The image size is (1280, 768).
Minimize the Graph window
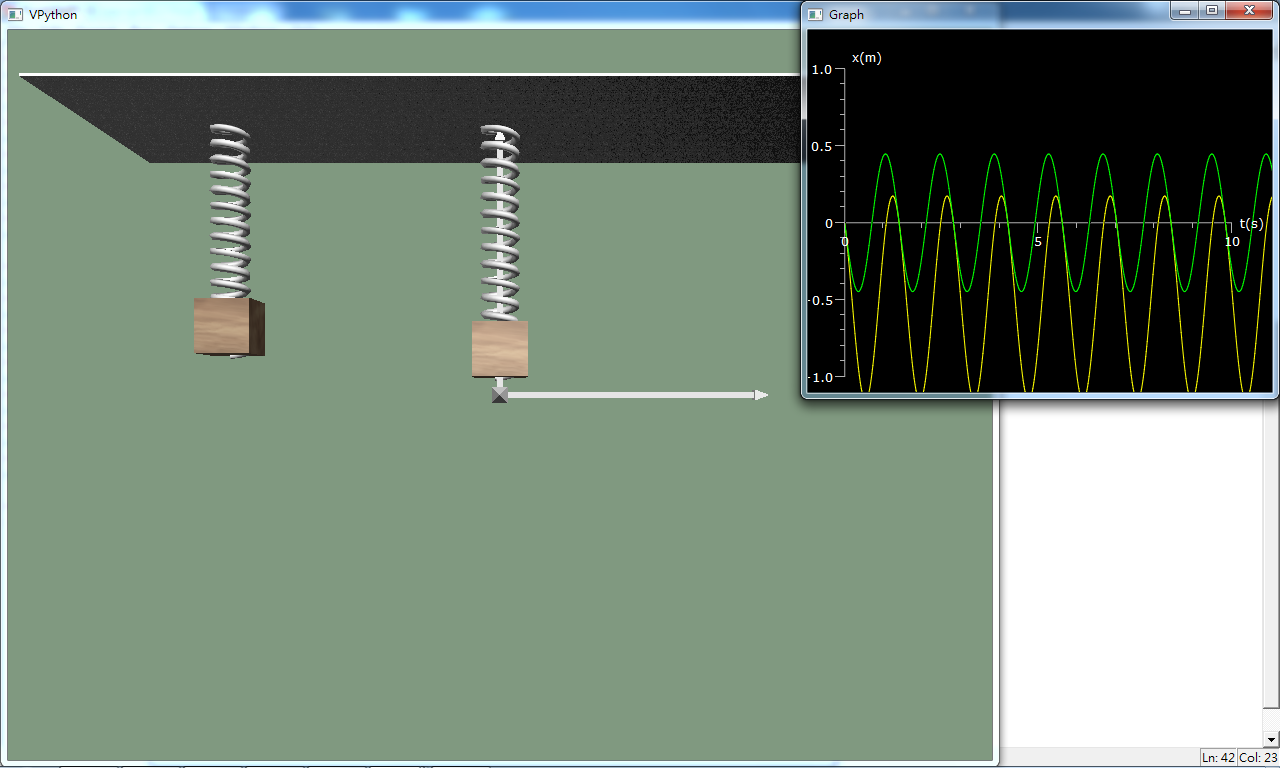[1185, 10]
